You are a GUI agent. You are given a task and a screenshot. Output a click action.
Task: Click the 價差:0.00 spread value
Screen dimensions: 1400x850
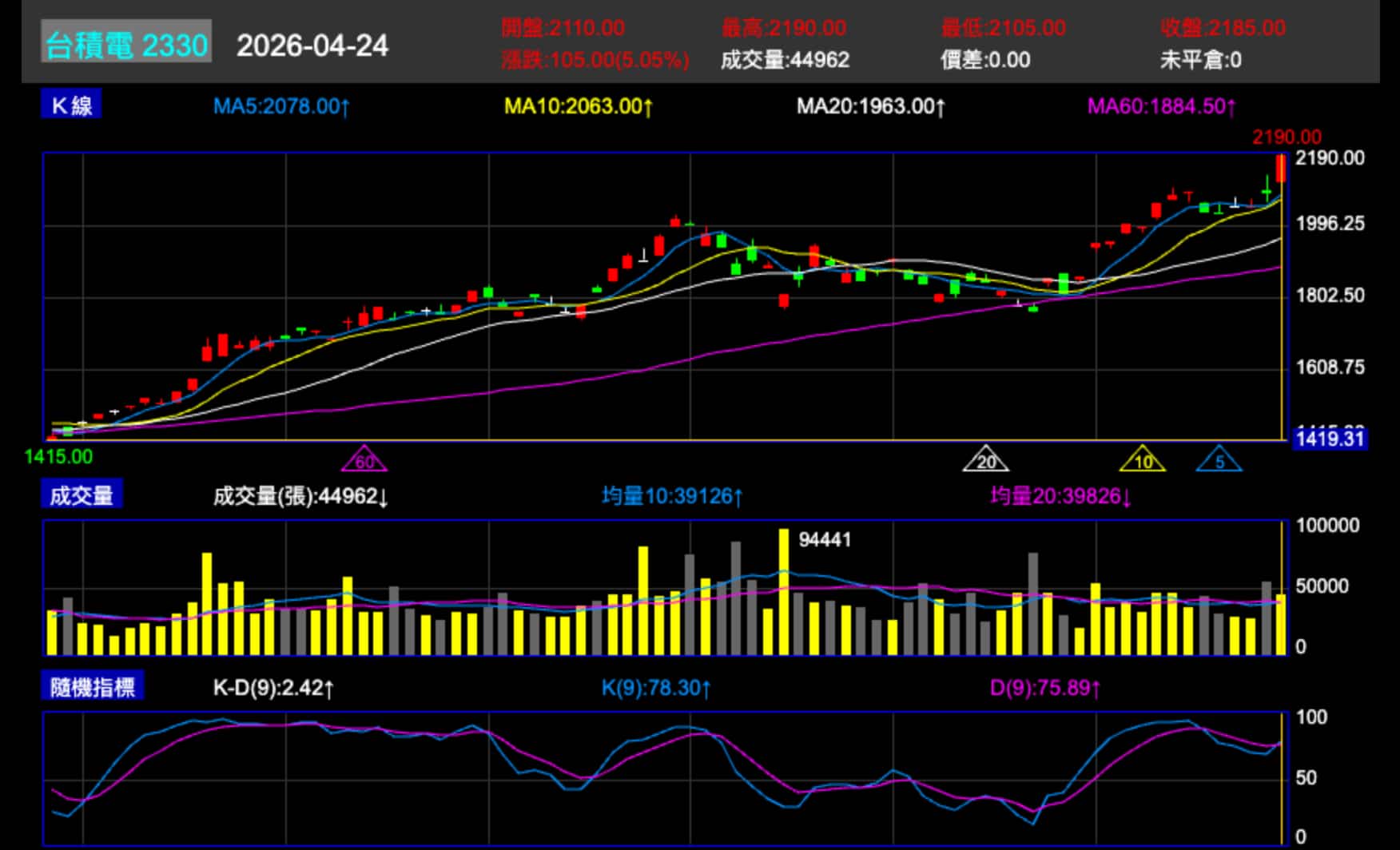(x=985, y=60)
